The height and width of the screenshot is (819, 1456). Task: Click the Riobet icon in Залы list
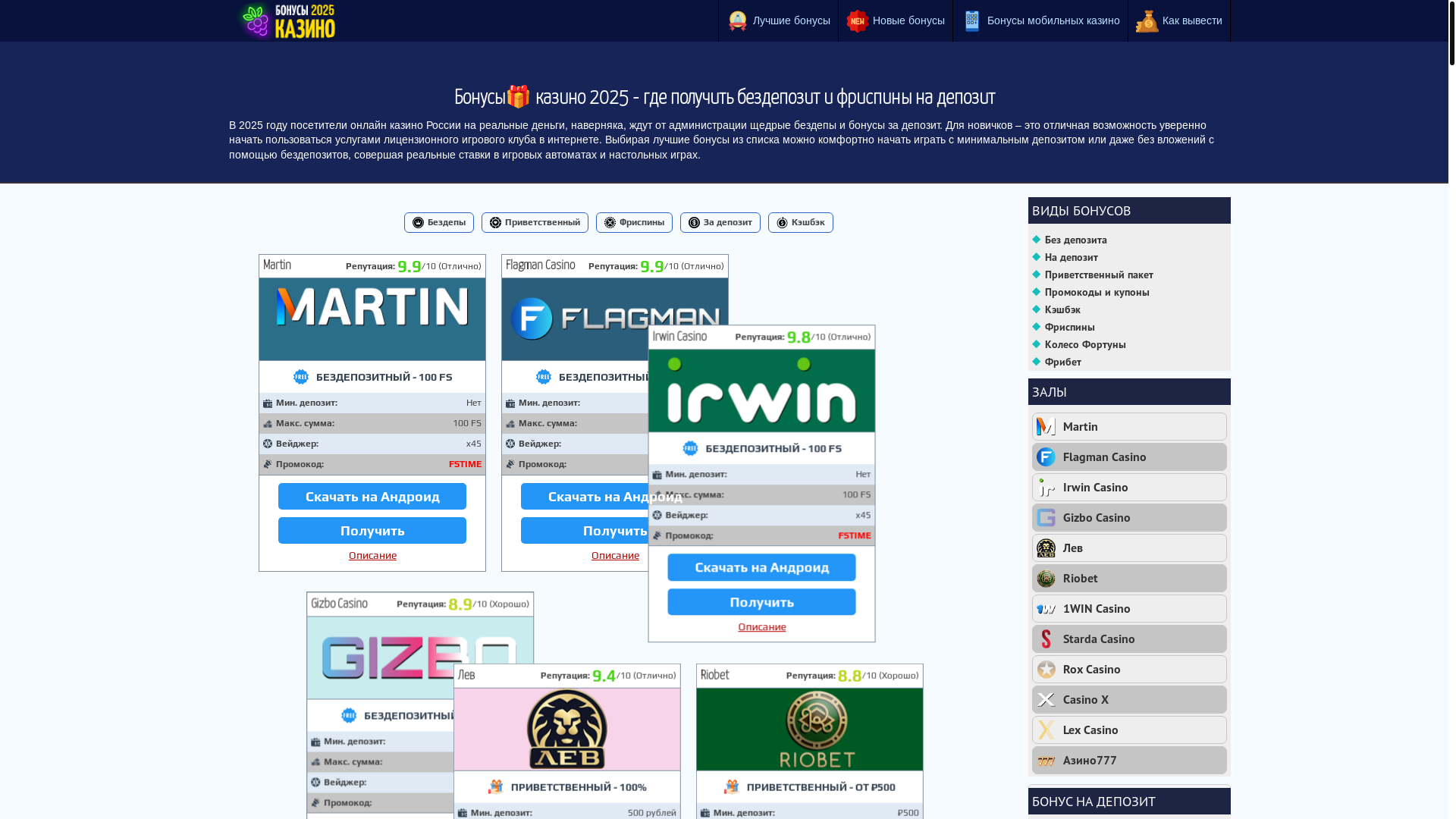pyautogui.click(x=1046, y=578)
